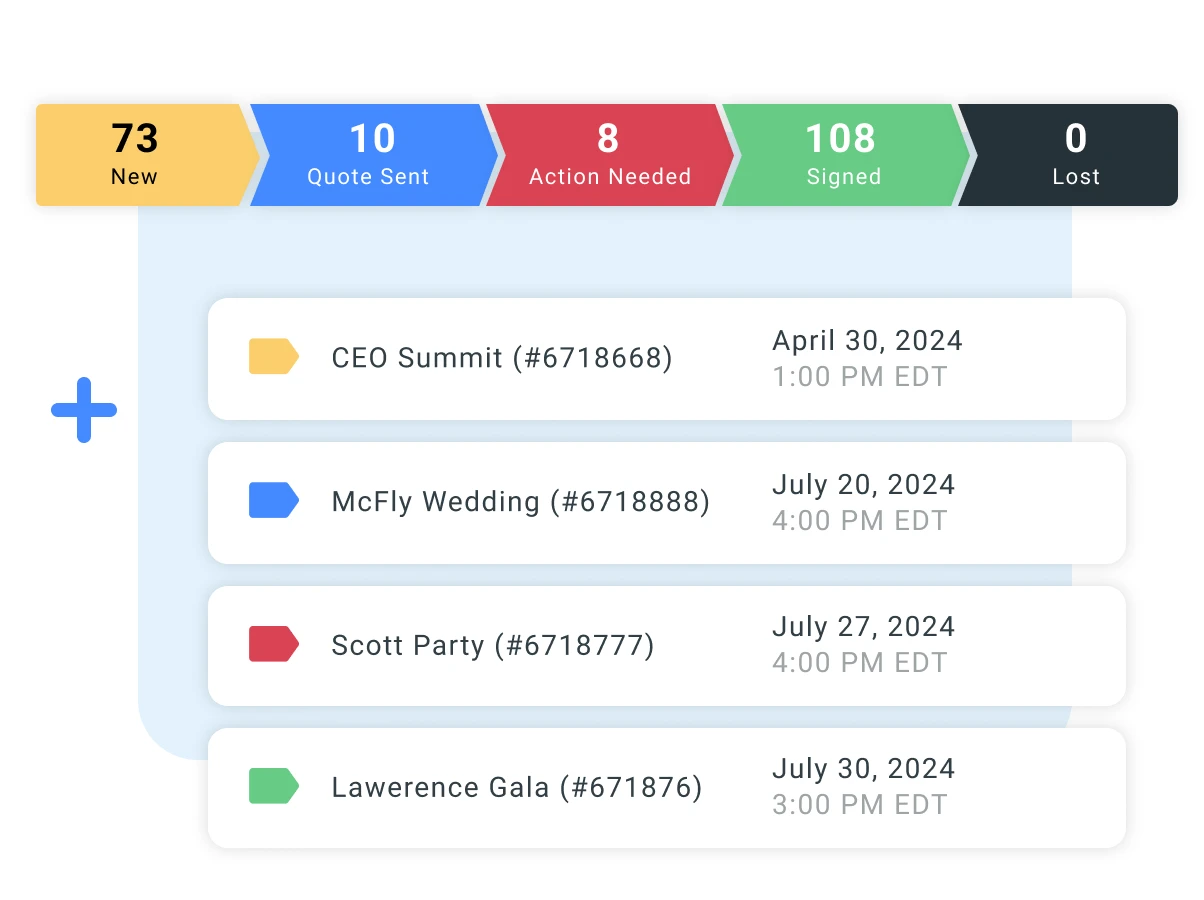Click the July 30, 2024 date
The height and width of the screenshot is (900, 1204).
pyautogui.click(x=863, y=769)
